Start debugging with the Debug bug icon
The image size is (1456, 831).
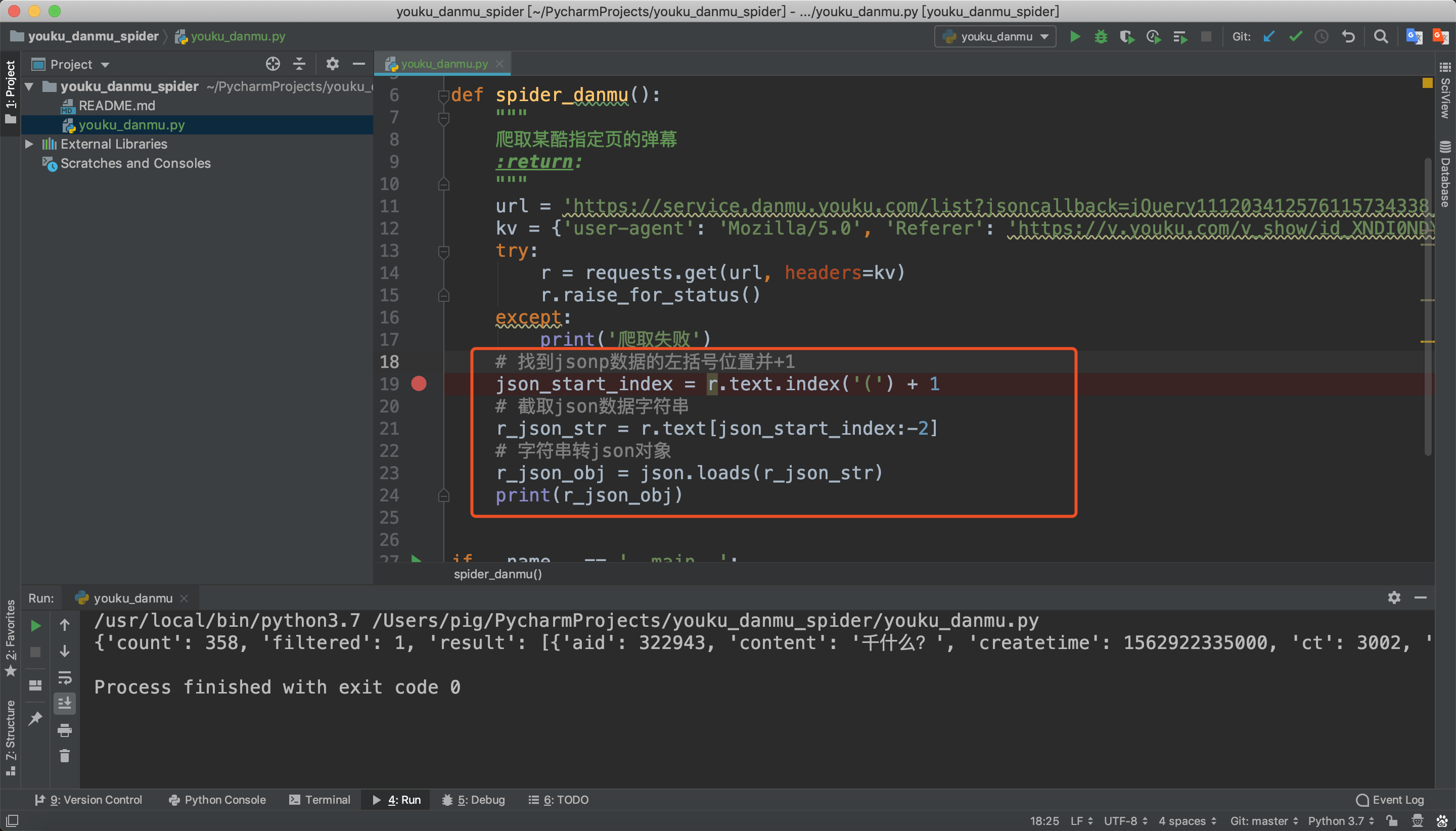(x=1101, y=36)
